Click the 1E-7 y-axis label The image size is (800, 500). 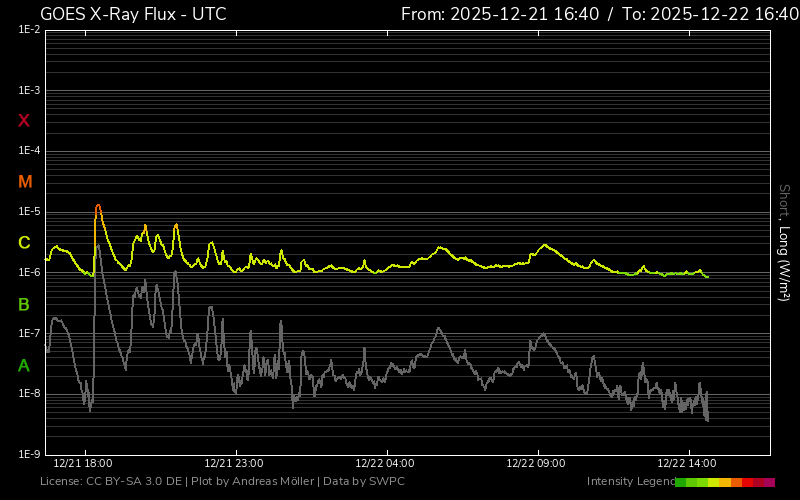click(29, 333)
